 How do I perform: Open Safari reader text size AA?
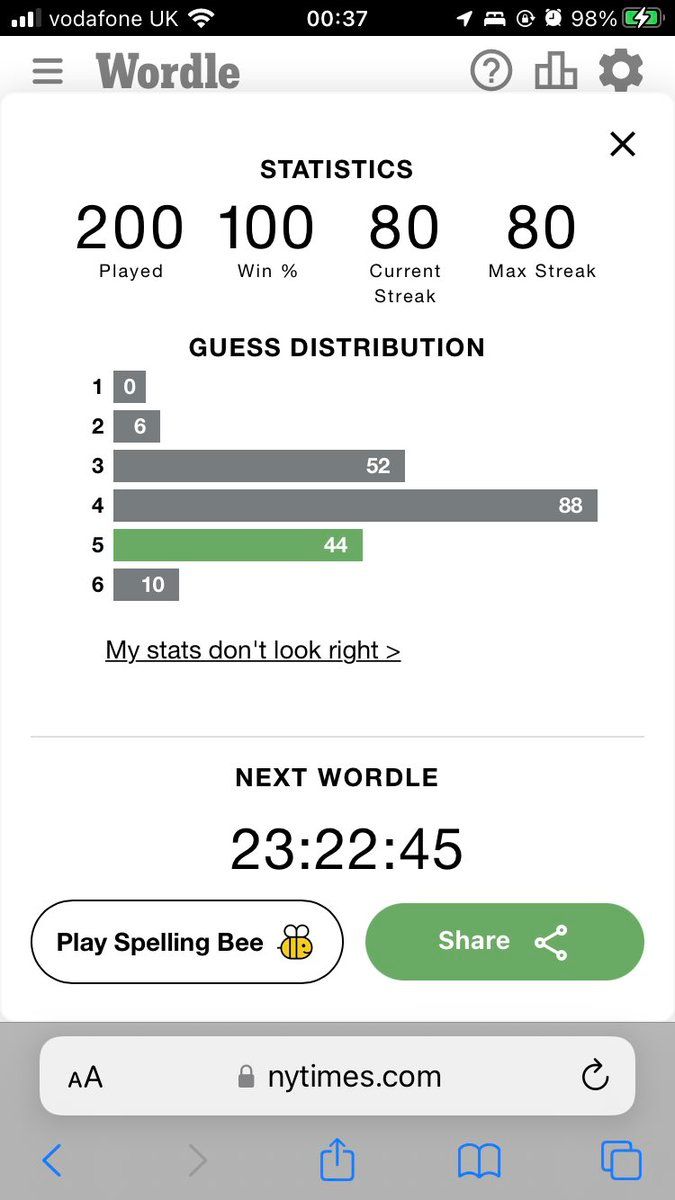pos(85,1077)
